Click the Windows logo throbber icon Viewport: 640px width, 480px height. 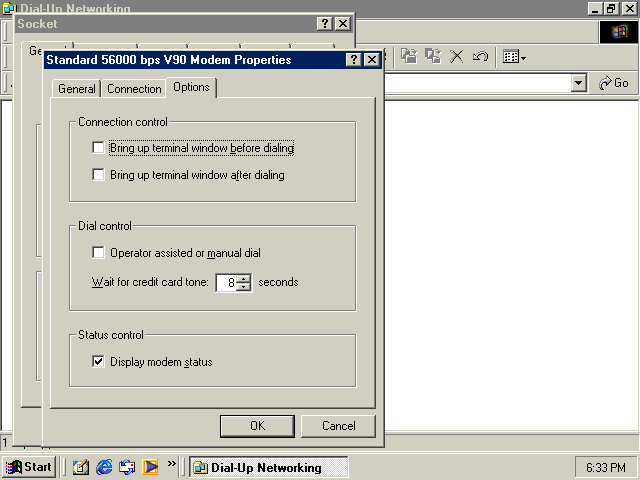click(x=619, y=32)
